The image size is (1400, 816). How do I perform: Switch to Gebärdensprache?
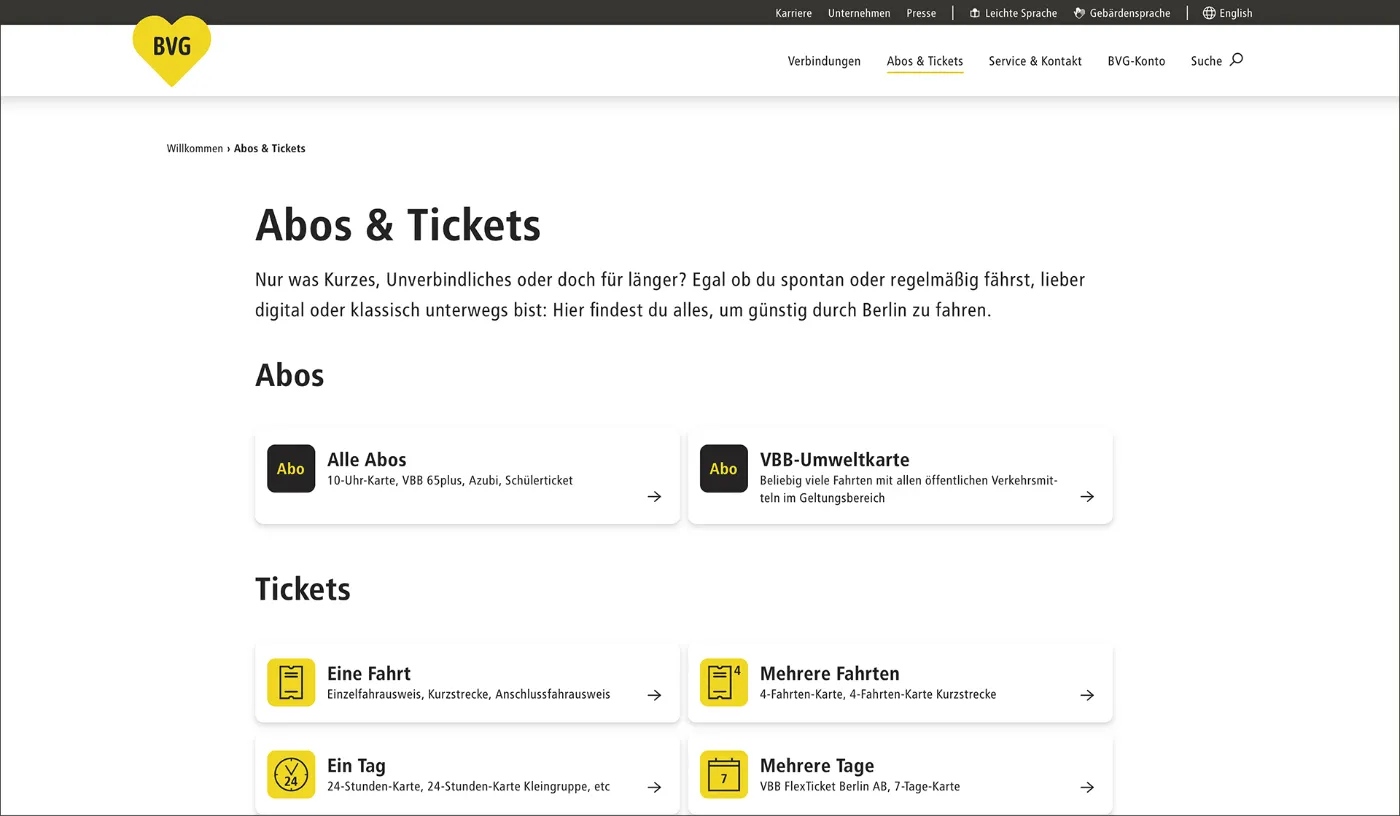pos(1130,13)
